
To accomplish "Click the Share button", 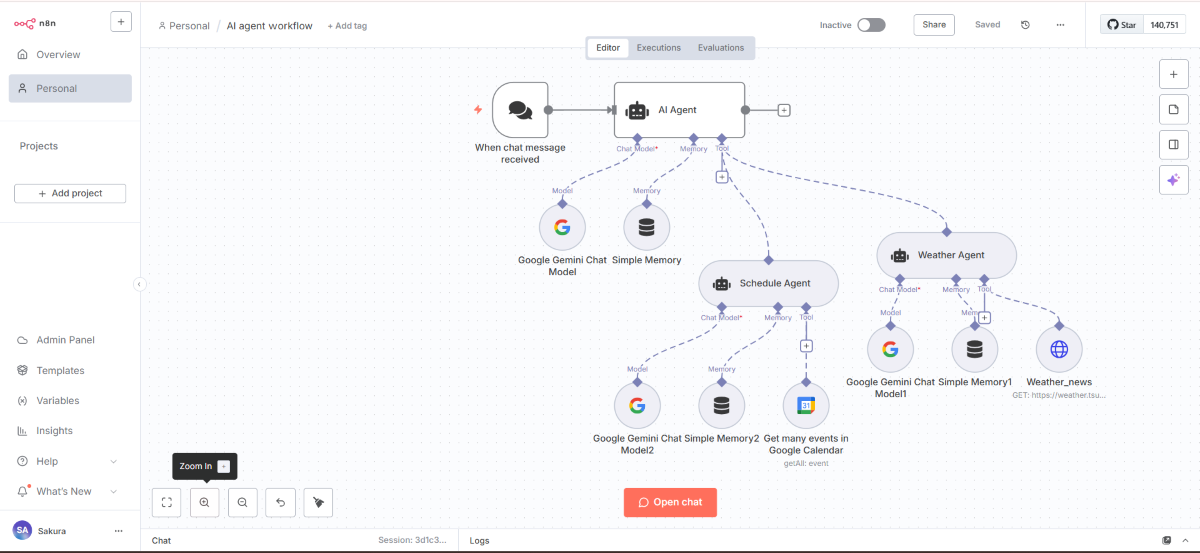I will pos(933,25).
